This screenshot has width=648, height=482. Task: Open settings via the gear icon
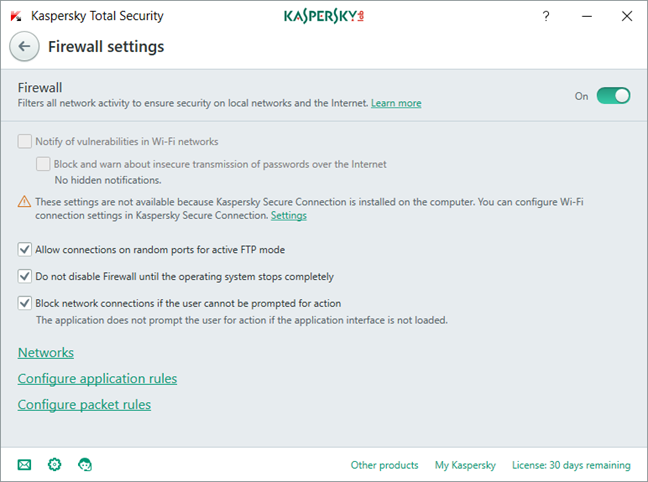pyautogui.click(x=55, y=465)
